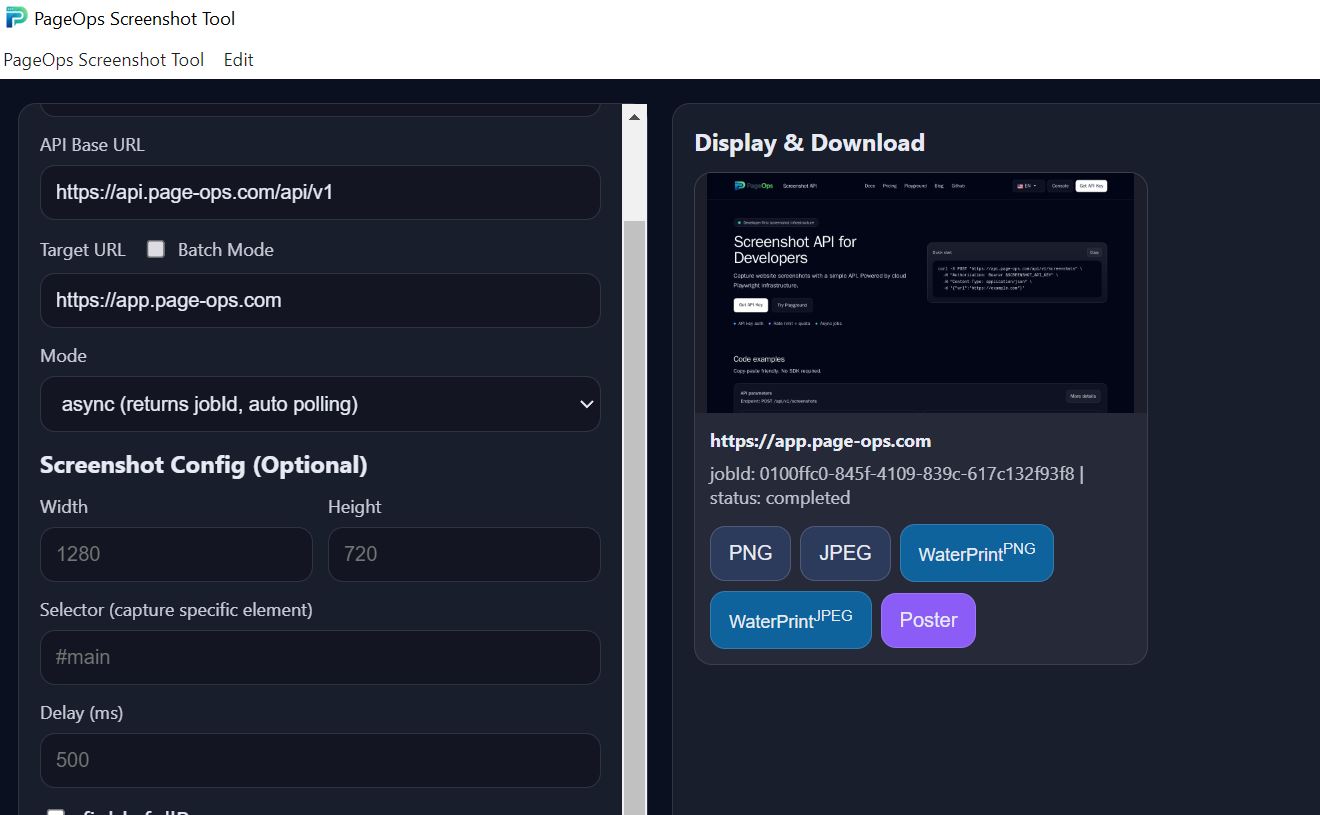Click the PageOps Screenshot Tool menu item

point(104,60)
